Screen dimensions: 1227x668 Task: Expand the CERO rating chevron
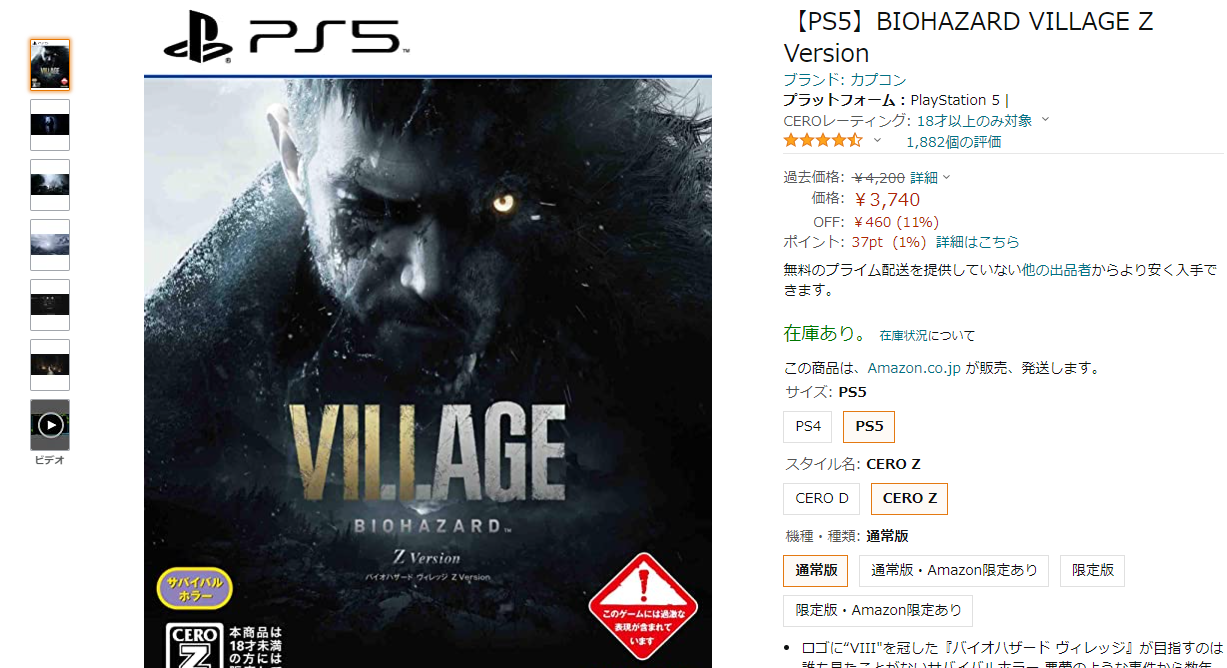coord(1046,120)
